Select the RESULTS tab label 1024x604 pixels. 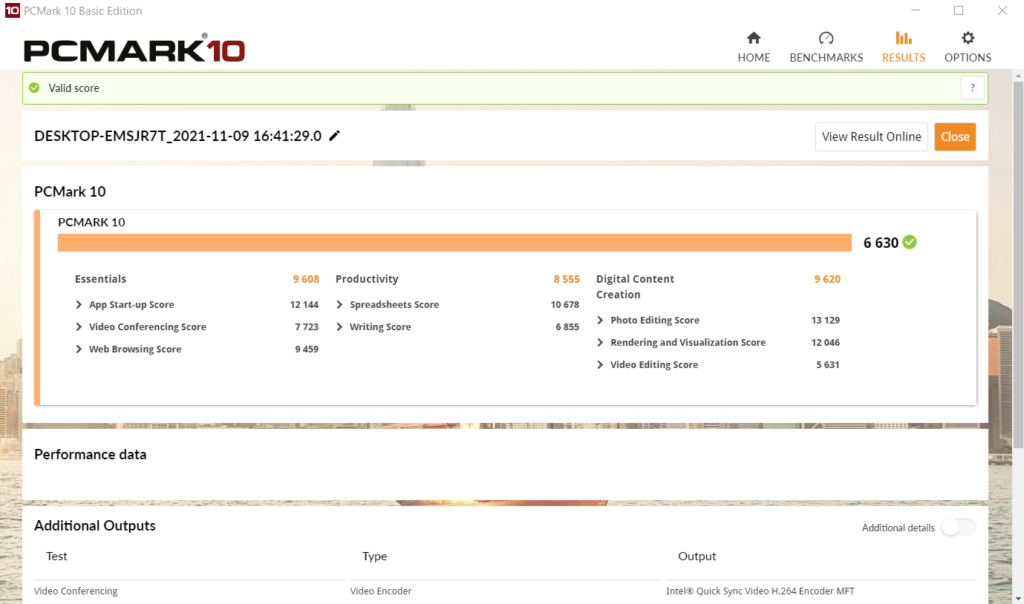(x=903, y=57)
